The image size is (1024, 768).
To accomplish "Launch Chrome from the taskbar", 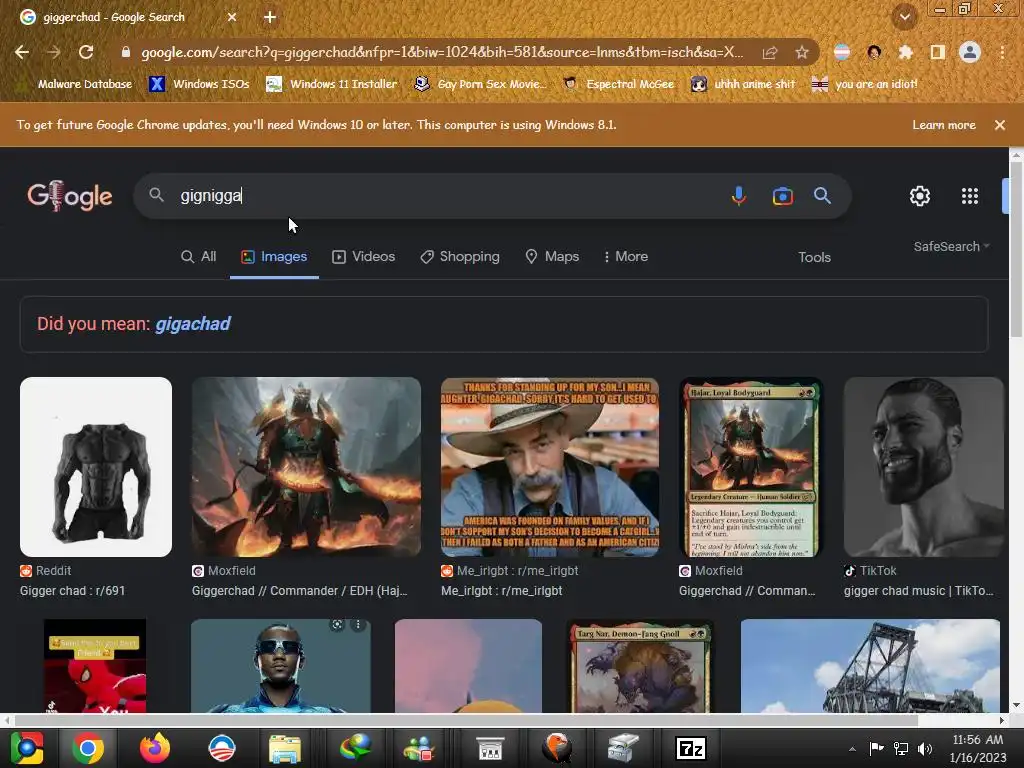I will (88, 748).
